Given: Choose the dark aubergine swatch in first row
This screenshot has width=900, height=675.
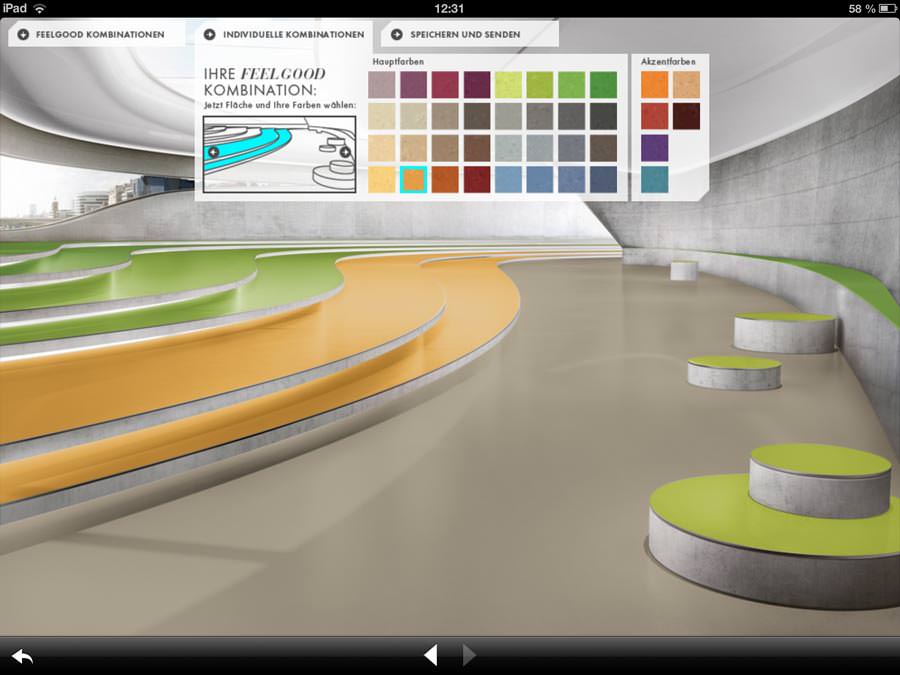Looking at the screenshot, I should click(477, 85).
